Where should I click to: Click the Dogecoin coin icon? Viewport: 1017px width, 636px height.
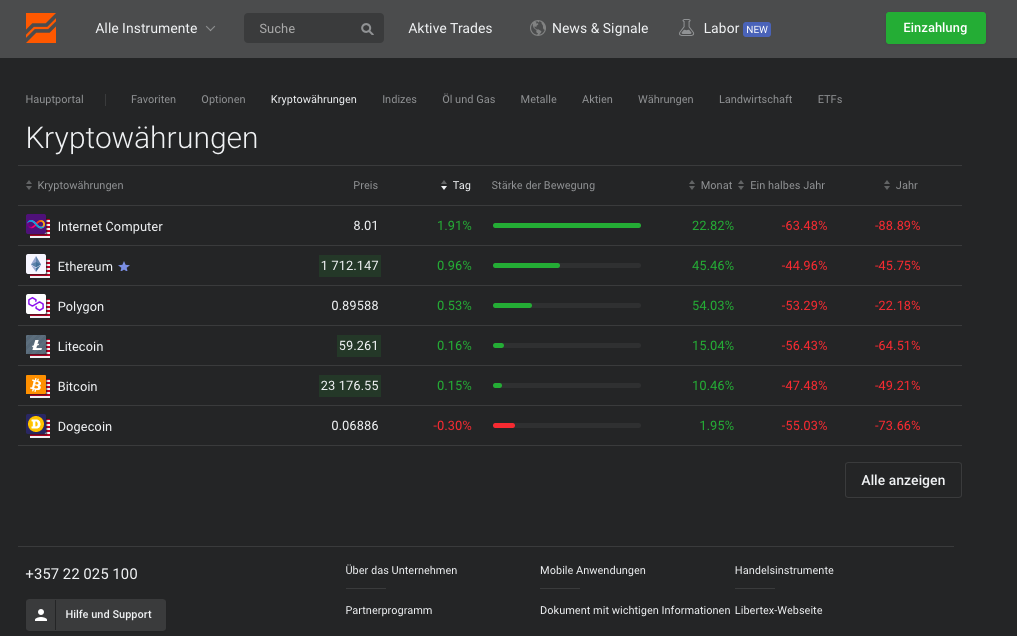(x=38, y=426)
